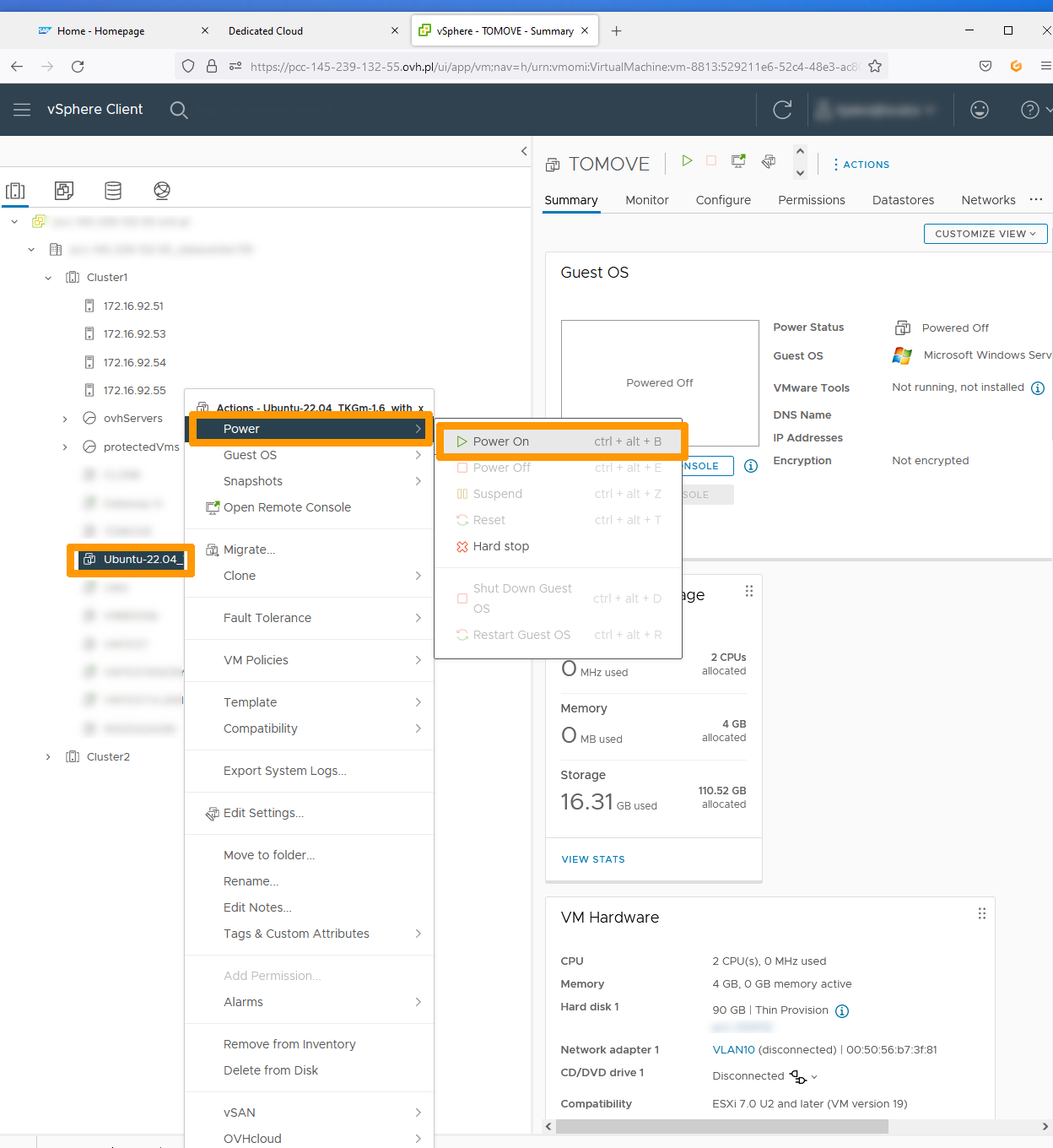Open Remote Console from the context menu

[309, 507]
